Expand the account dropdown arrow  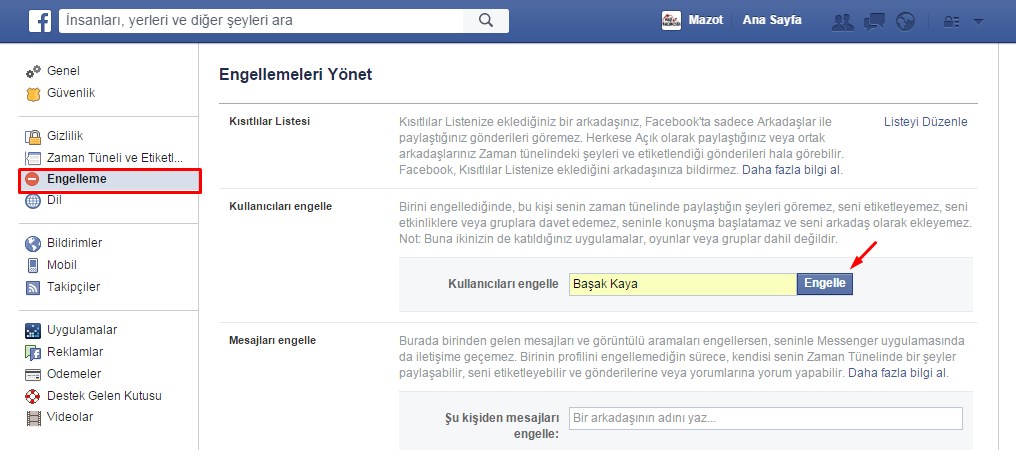[978, 21]
